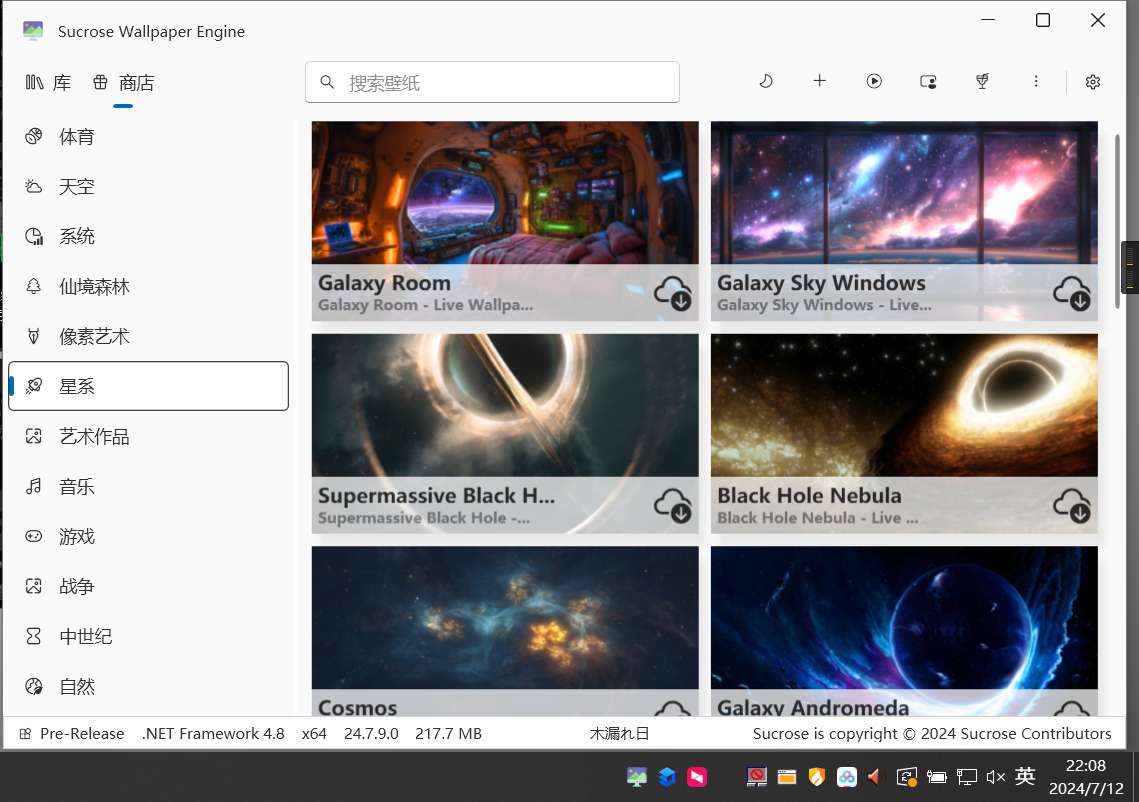Click the plus icon to add wallpaper
The image size is (1139, 802).
(x=820, y=81)
